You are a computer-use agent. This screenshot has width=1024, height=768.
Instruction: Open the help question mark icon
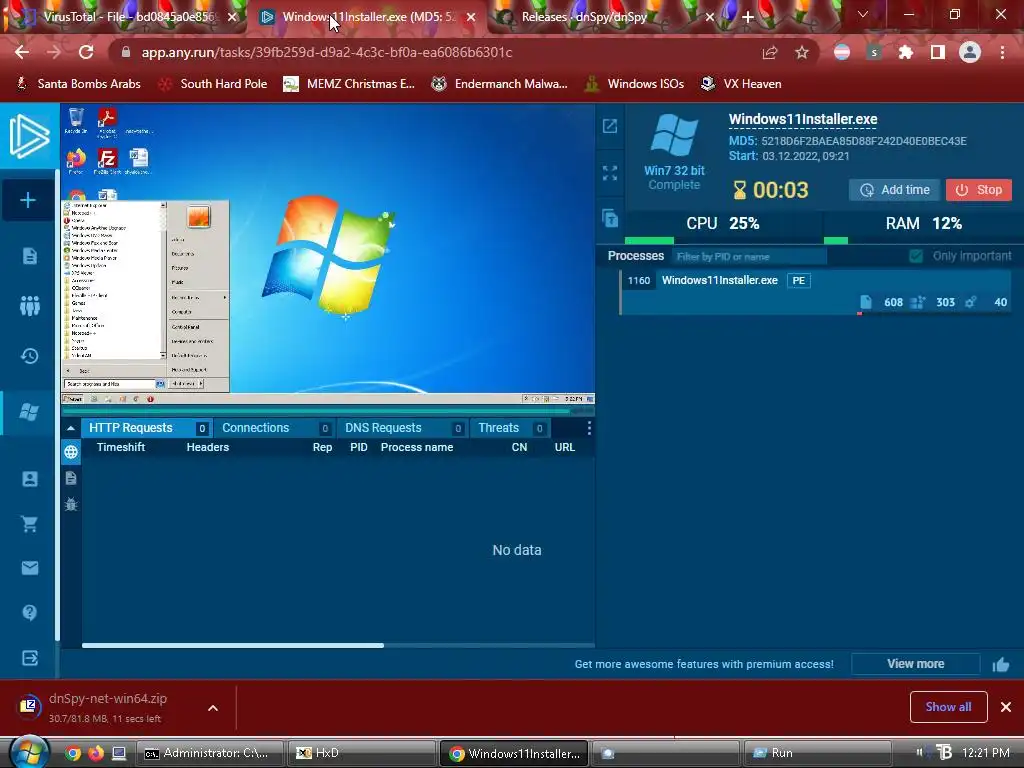tap(29, 613)
